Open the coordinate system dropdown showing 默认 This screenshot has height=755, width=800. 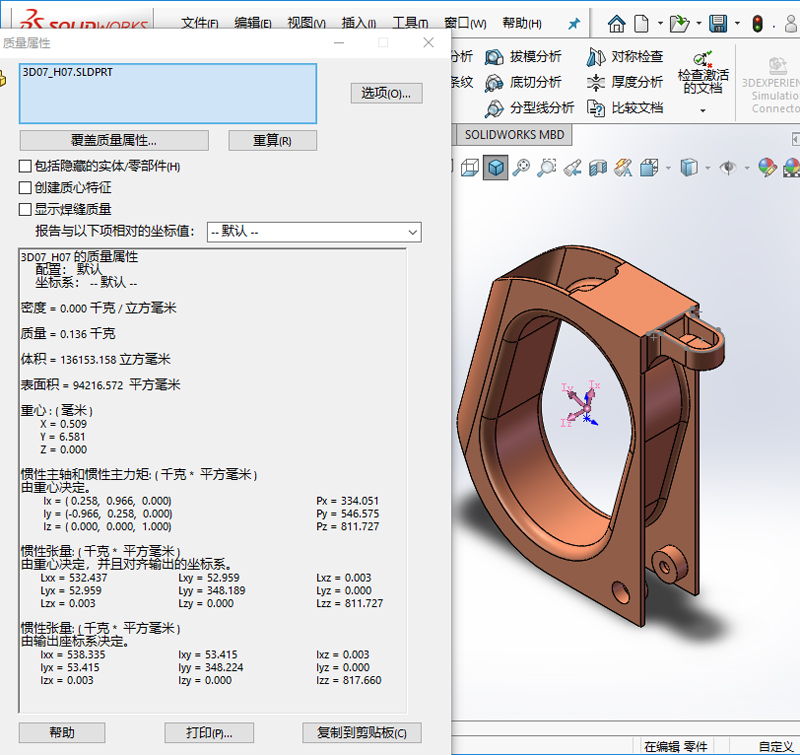point(313,232)
